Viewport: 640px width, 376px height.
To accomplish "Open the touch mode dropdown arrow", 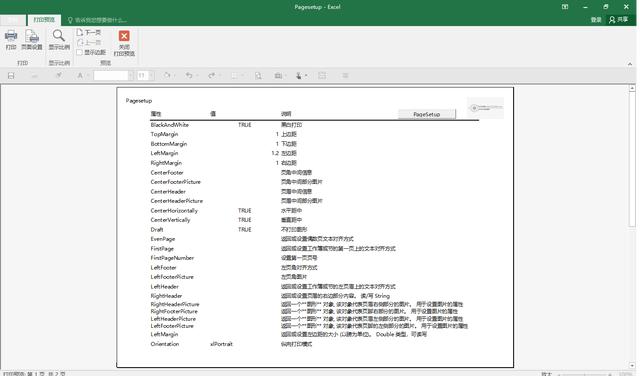I will pyautogui.click(x=306, y=76).
